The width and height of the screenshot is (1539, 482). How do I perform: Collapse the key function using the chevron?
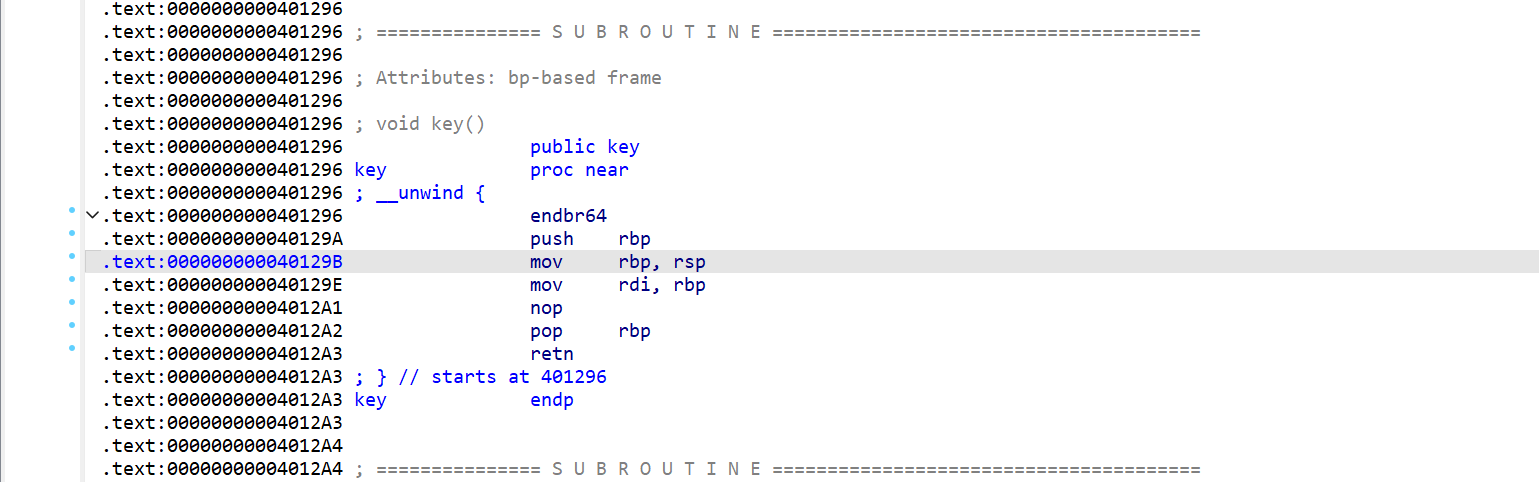pos(93,215)
